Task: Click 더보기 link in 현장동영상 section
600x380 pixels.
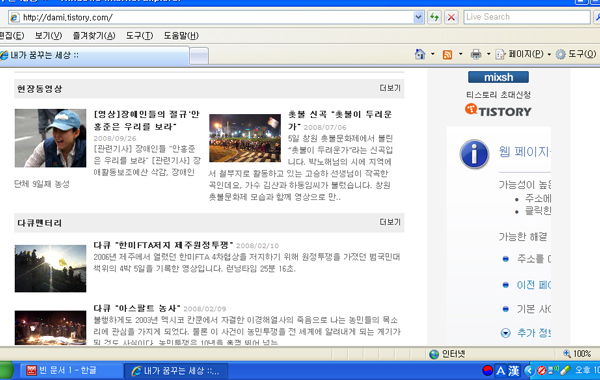Action: point(390,88)
